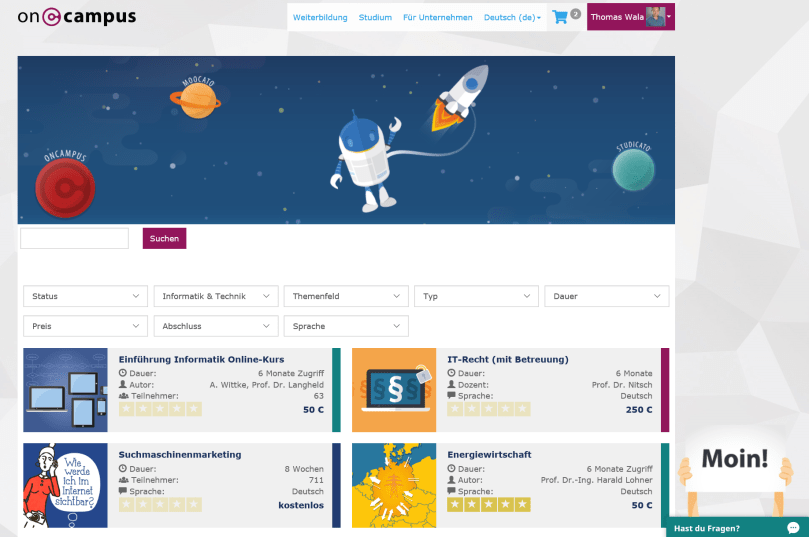Click Einführung Informatik course thumbnail
809x537 pixels.
pos(66,390)
